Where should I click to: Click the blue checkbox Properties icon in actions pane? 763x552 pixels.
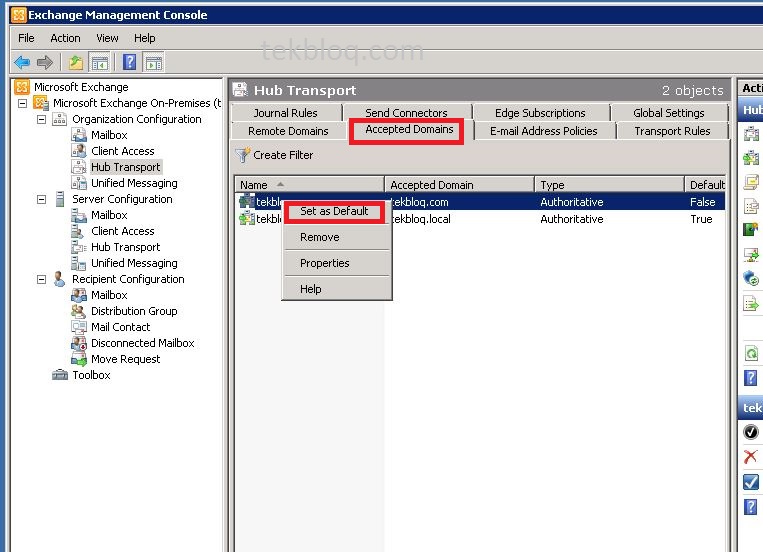point(750,482)
